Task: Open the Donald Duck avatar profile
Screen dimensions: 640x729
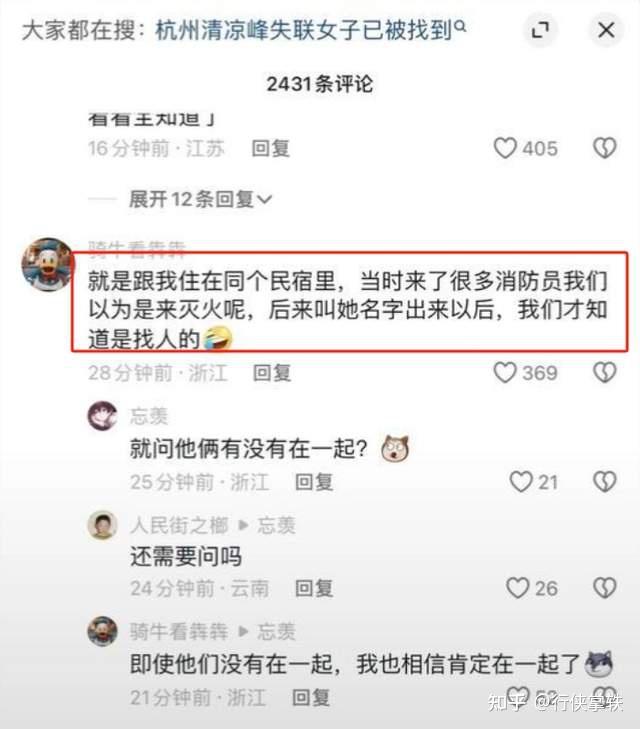Action: [47, 264]
